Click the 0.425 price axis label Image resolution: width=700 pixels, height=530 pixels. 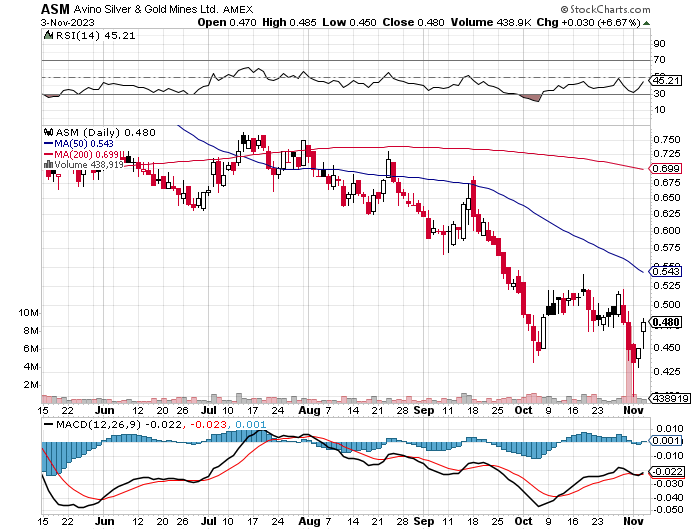coord(667,371)
